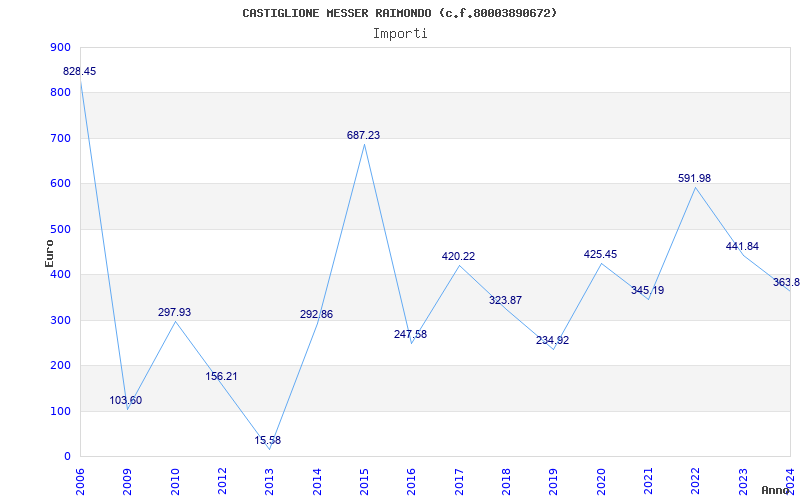
Task: Click the 2017 x-axis year label
Action: [459, 481]
